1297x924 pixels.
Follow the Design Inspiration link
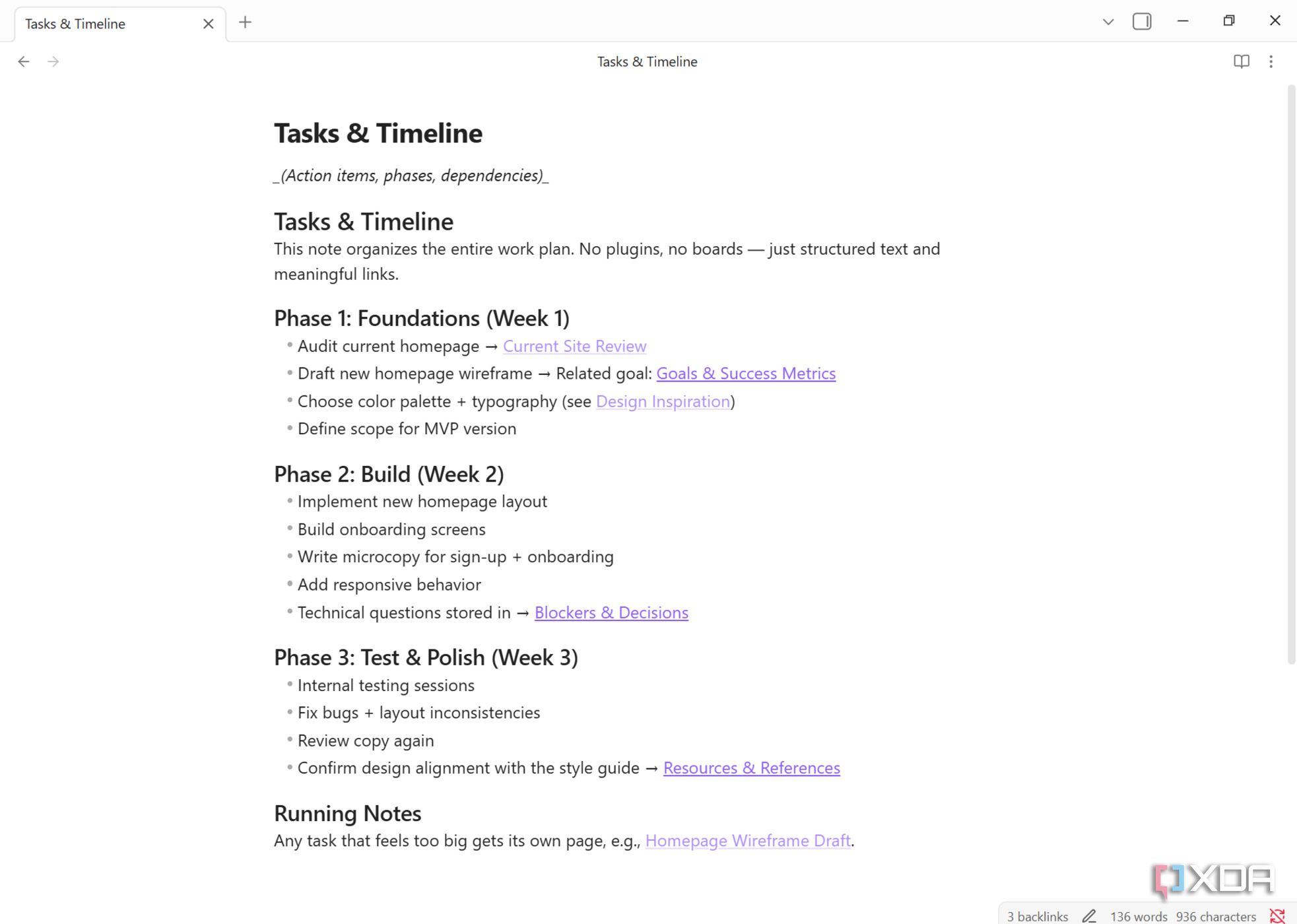pyautogui.click(x=663, y=401)
